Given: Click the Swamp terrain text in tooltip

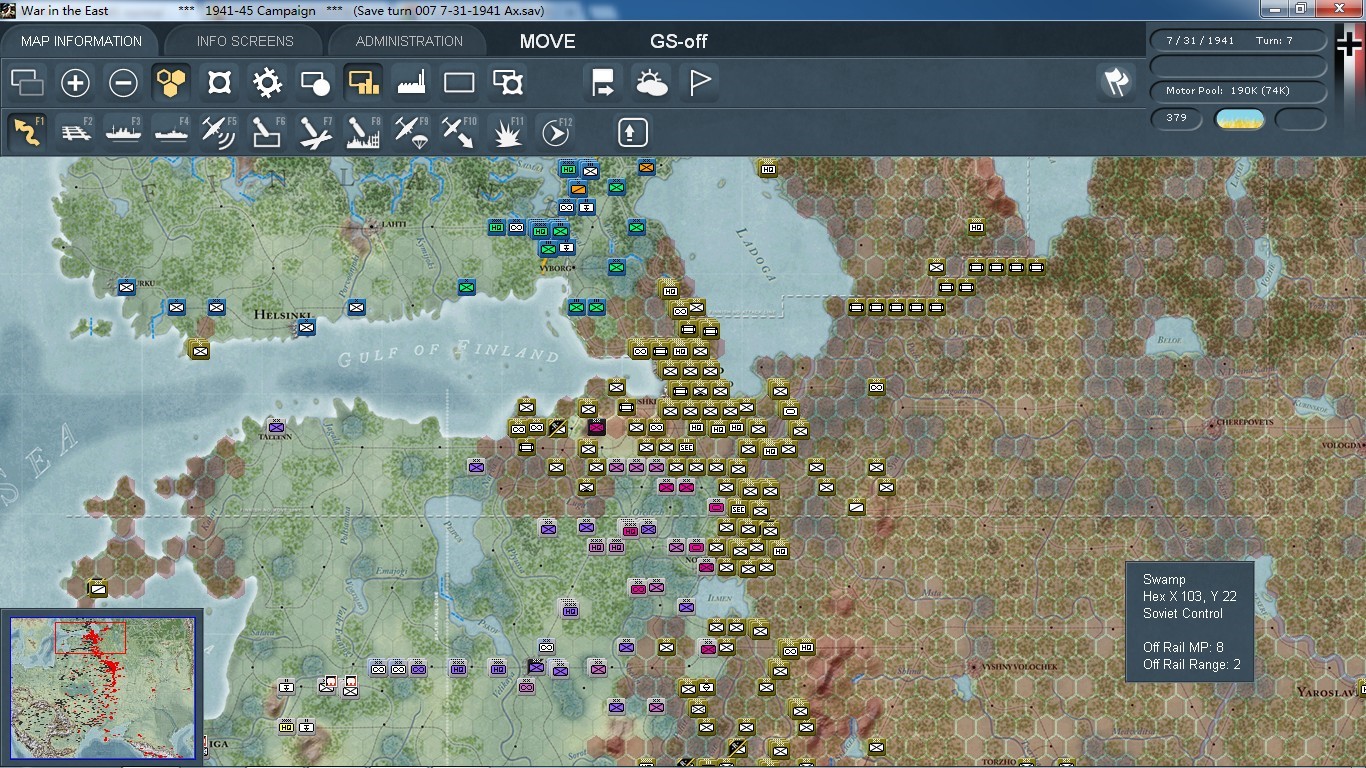Looking at the screenshot, I should coord(1164,580).
